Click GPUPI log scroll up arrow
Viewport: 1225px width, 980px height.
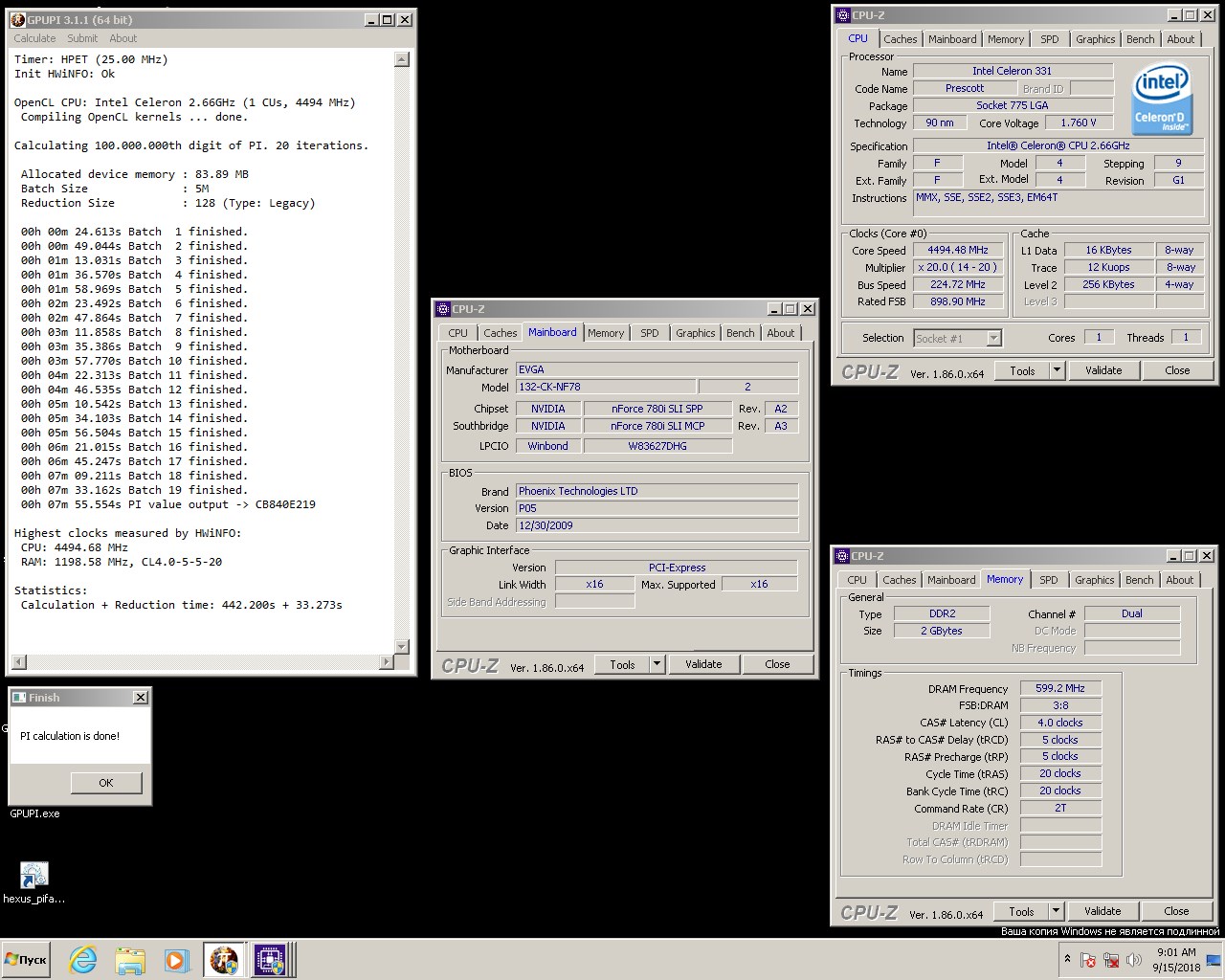(402, 59)
